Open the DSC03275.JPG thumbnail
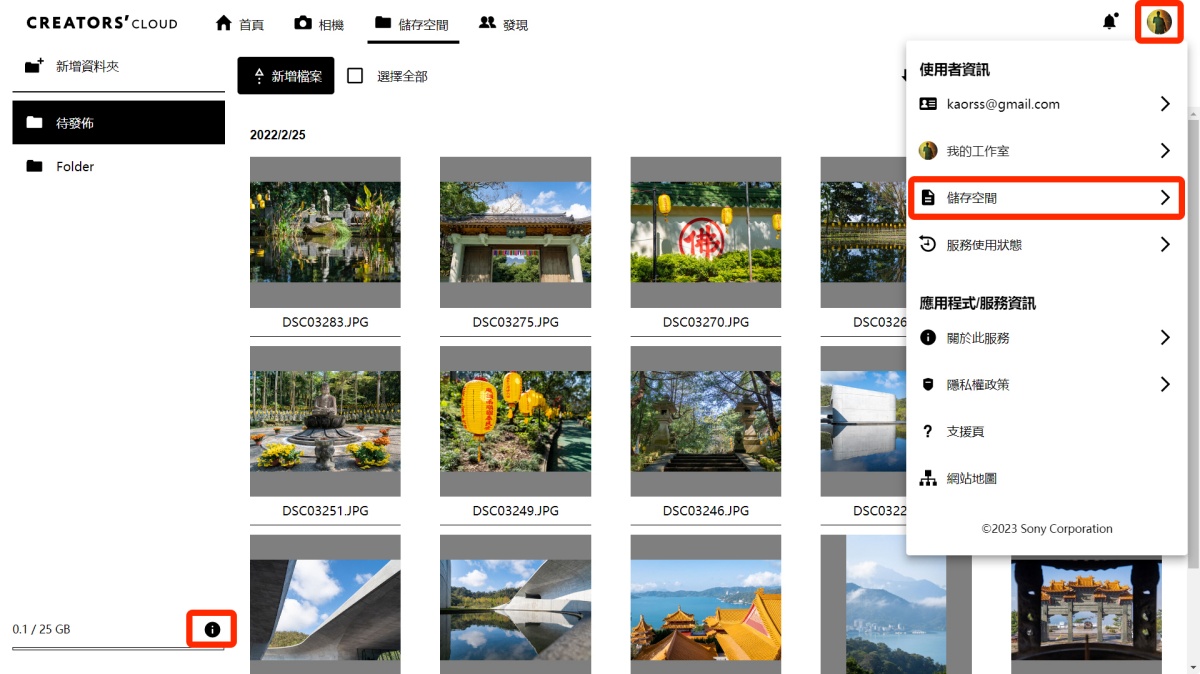Screen dimensions: 1200x674 coord(515,232)
